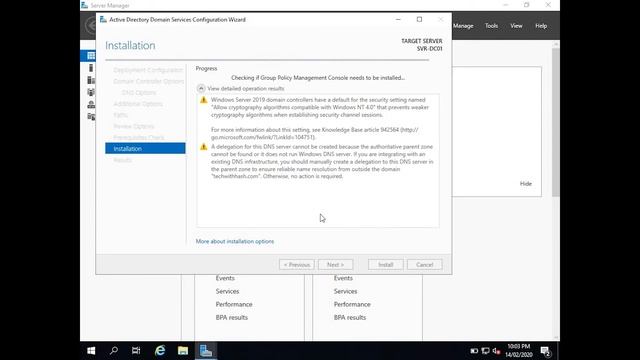The width and height of the screenshot is (640, 360).
Task: Click the battery status tray icon
Action: [474, 351]
